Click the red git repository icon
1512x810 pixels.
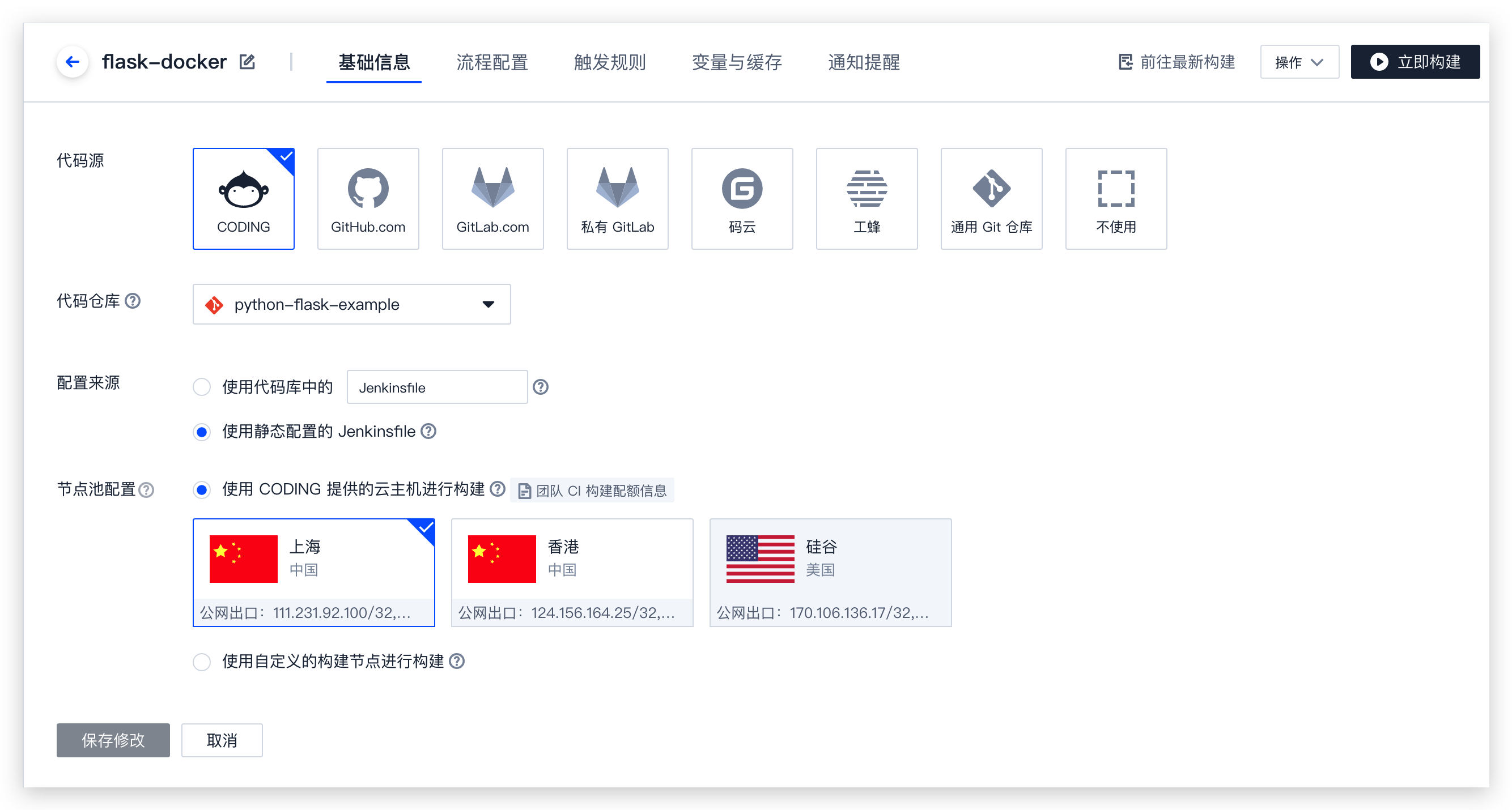click(x=214, y=304)
